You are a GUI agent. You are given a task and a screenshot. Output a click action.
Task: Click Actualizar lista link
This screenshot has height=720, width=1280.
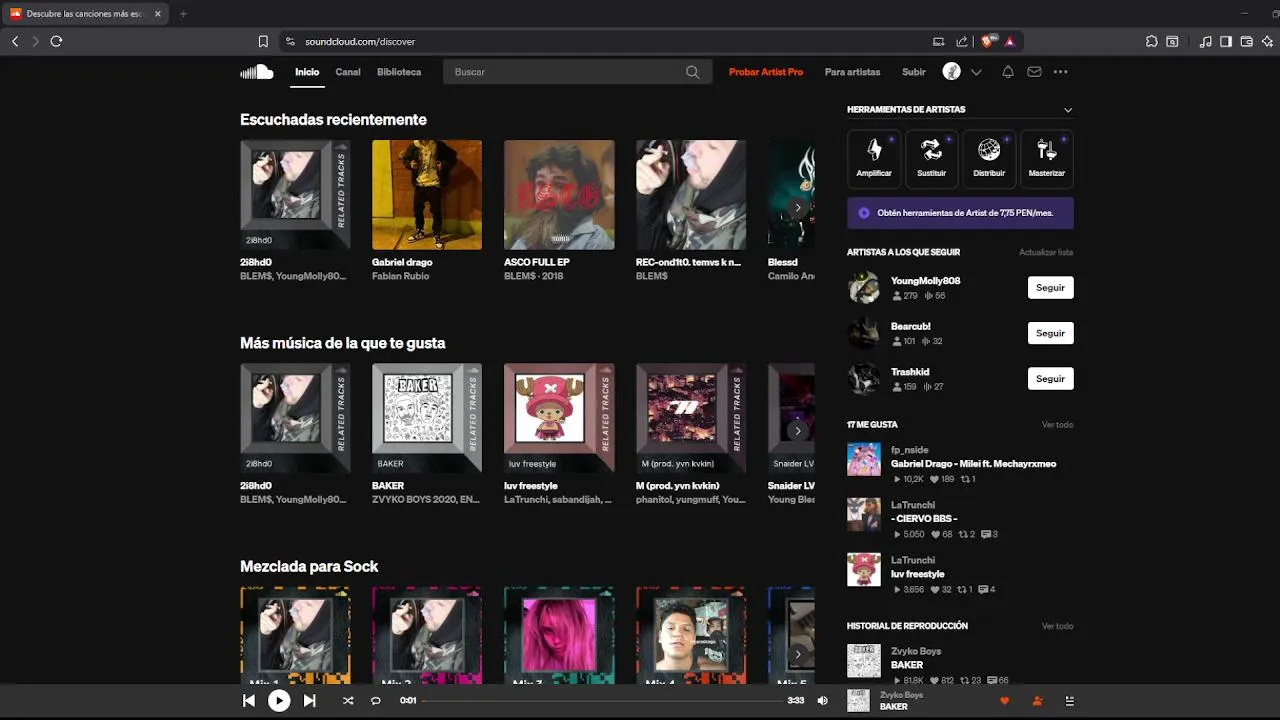point(1046,253)
